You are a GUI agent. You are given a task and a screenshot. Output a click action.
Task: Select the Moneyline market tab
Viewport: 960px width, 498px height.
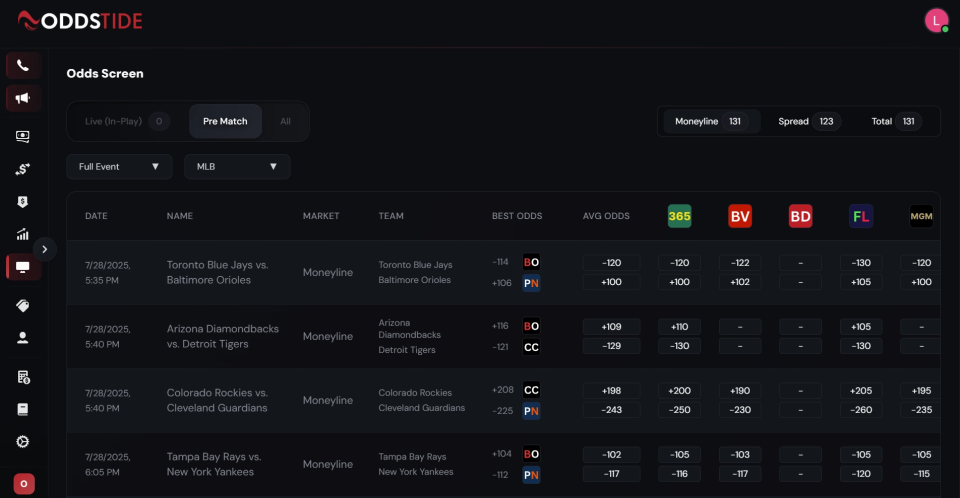point(711,121)
